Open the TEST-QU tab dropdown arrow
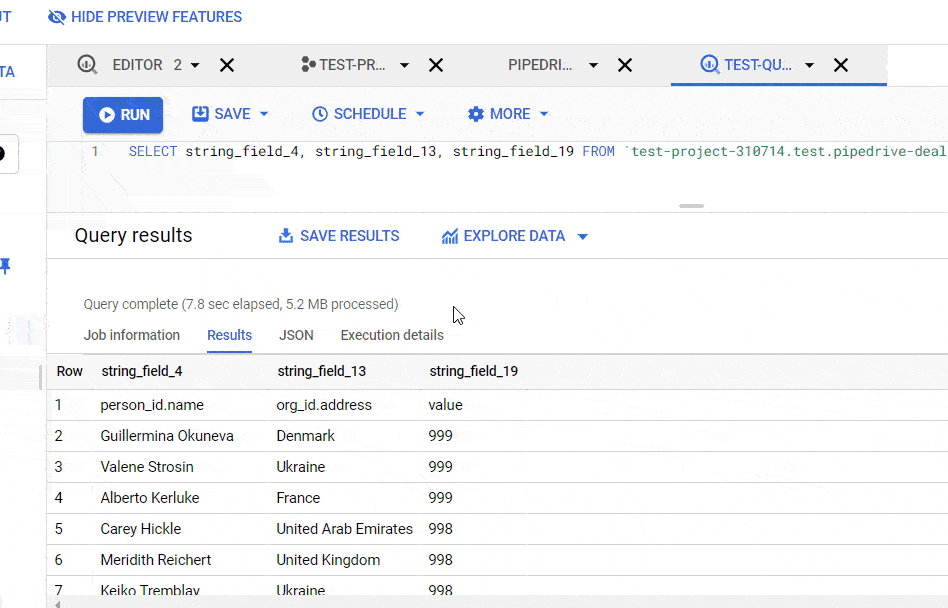 (x=810, y=65)
